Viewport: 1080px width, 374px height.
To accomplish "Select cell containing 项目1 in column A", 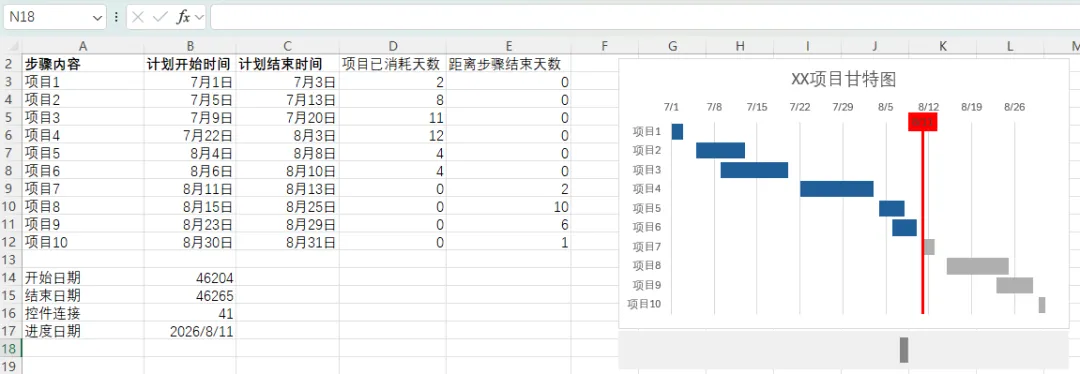I will [x=83, y=82].
